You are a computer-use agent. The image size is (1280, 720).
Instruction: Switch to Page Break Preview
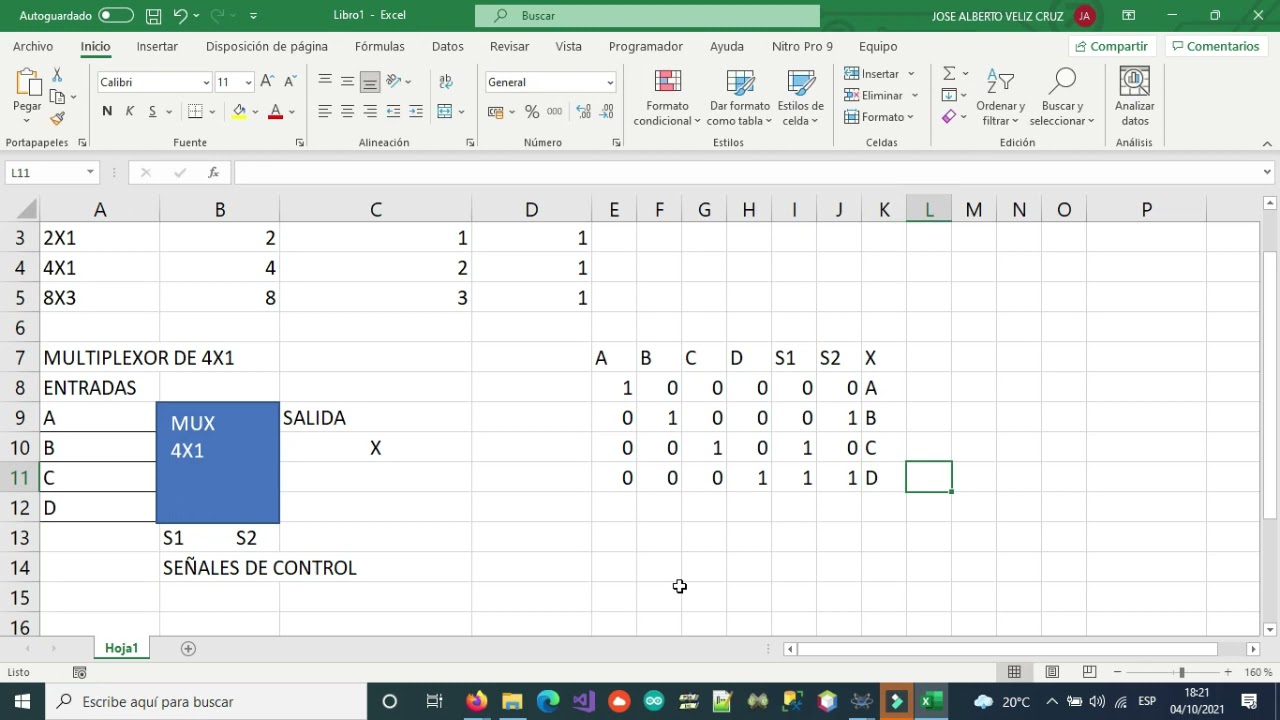click(1089, 672)
